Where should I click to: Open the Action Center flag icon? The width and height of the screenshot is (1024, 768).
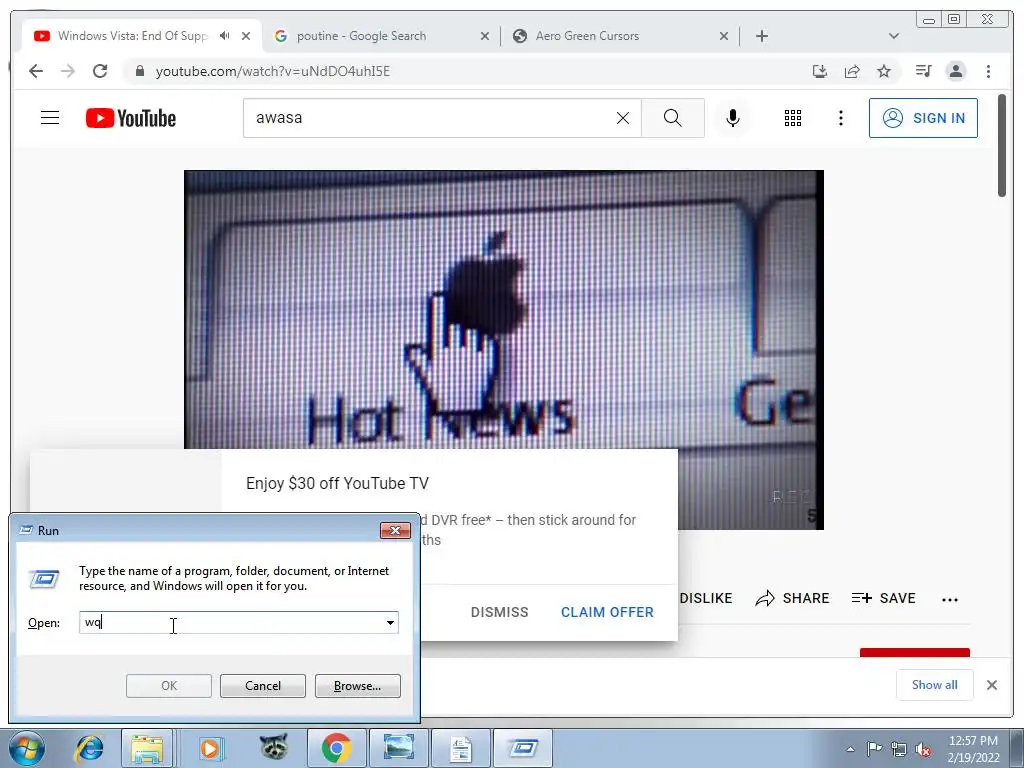(874, 749)
